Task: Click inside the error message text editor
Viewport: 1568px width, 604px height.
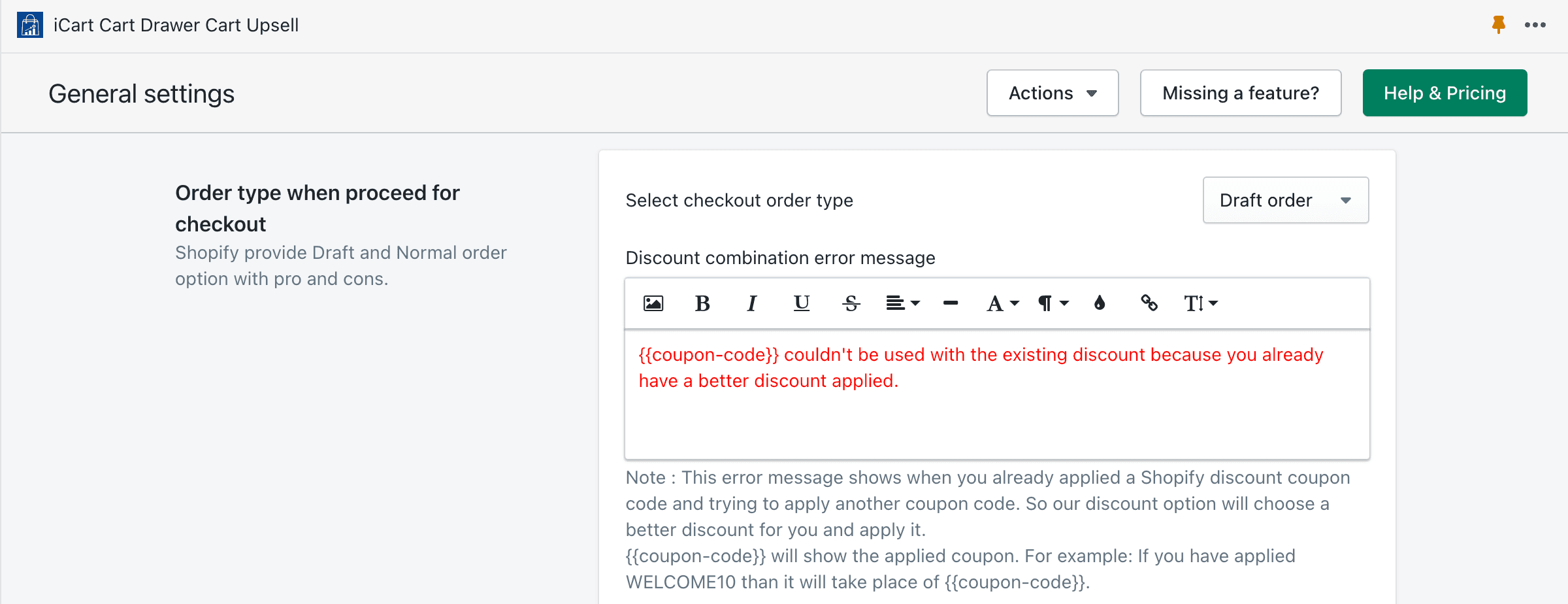Action: pos(997,394)
